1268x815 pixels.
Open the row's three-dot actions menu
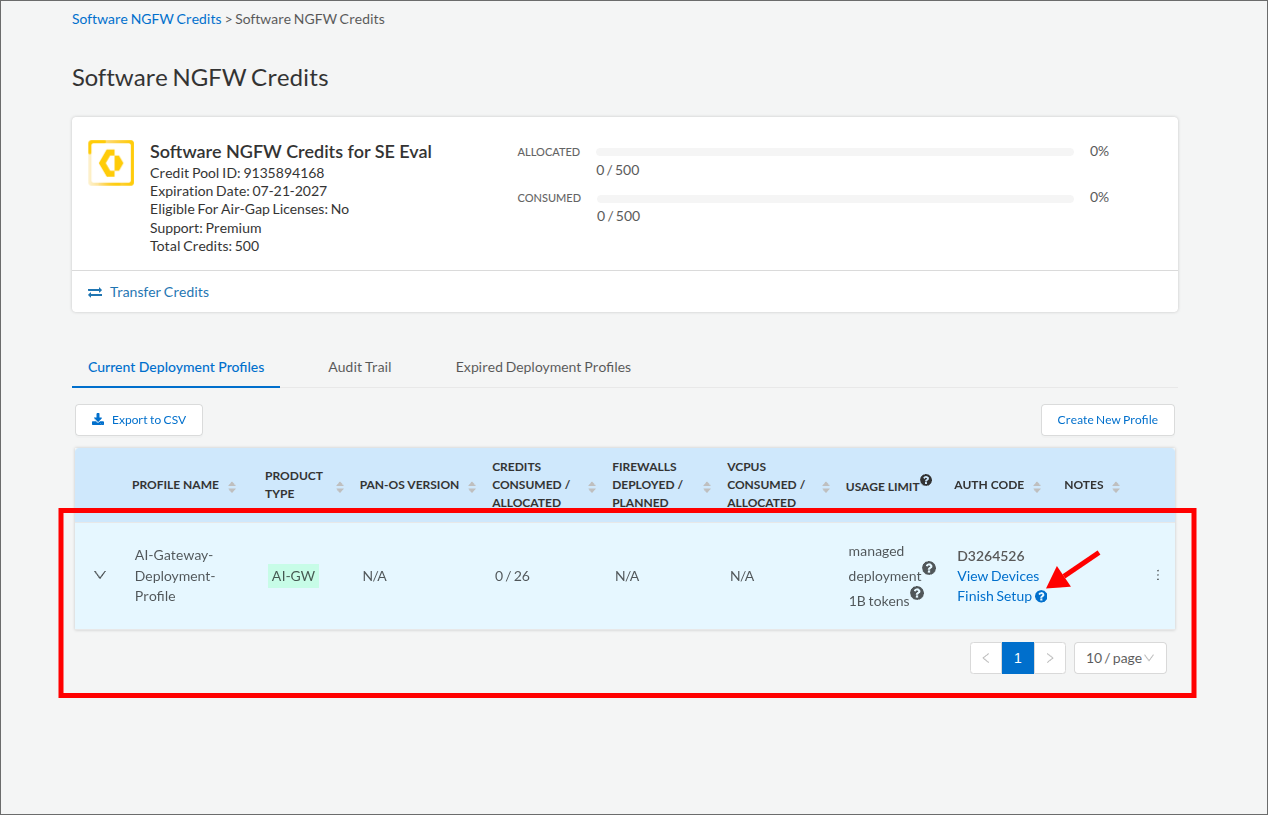1158,575
